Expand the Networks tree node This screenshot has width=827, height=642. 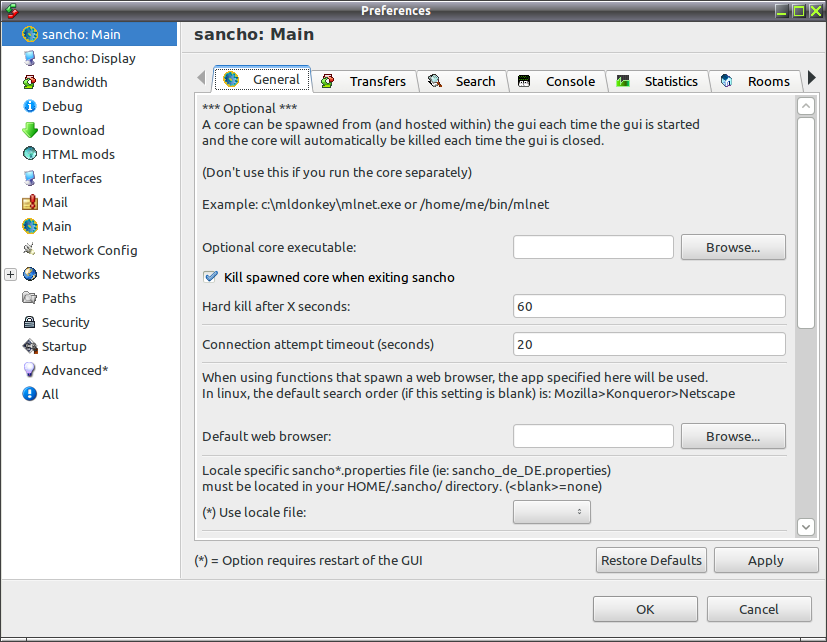11,274
